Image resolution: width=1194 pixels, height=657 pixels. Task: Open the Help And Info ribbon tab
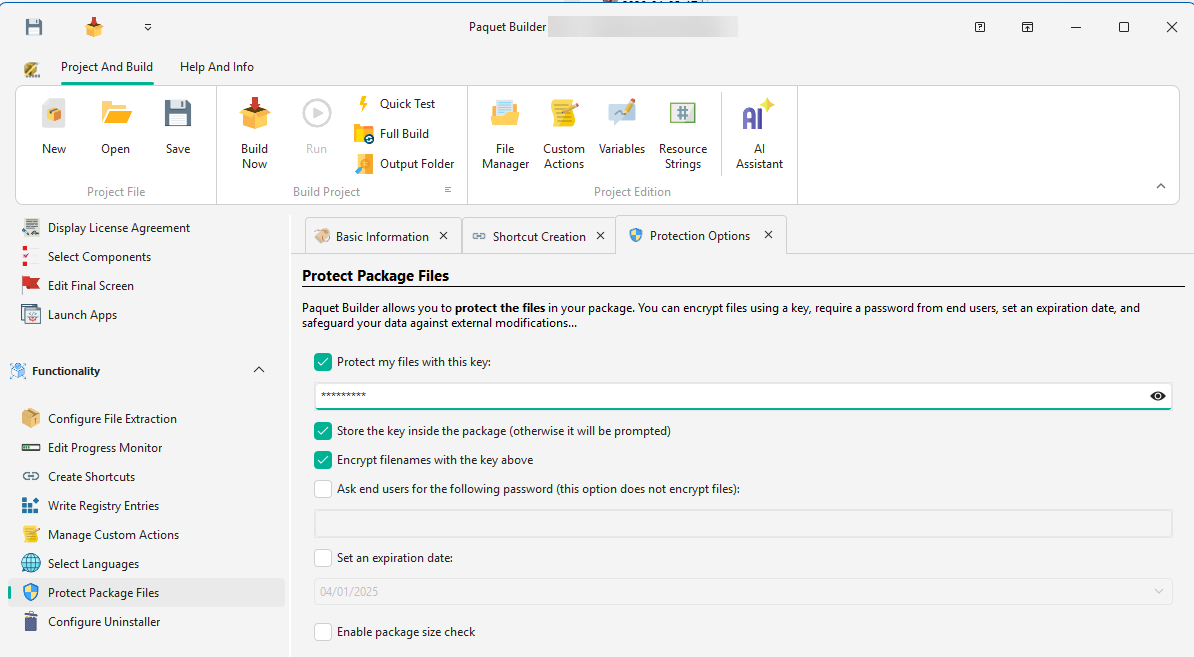(216, 67)
